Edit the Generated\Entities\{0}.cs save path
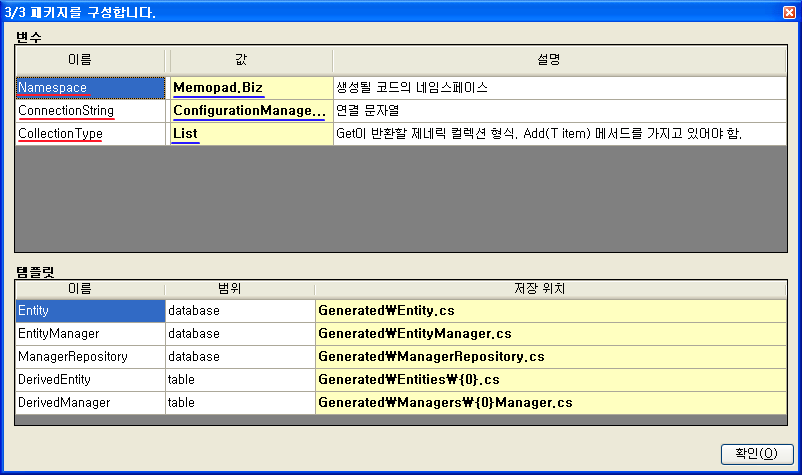The width and height of the screenshot is (802, 475). point(551,380)
